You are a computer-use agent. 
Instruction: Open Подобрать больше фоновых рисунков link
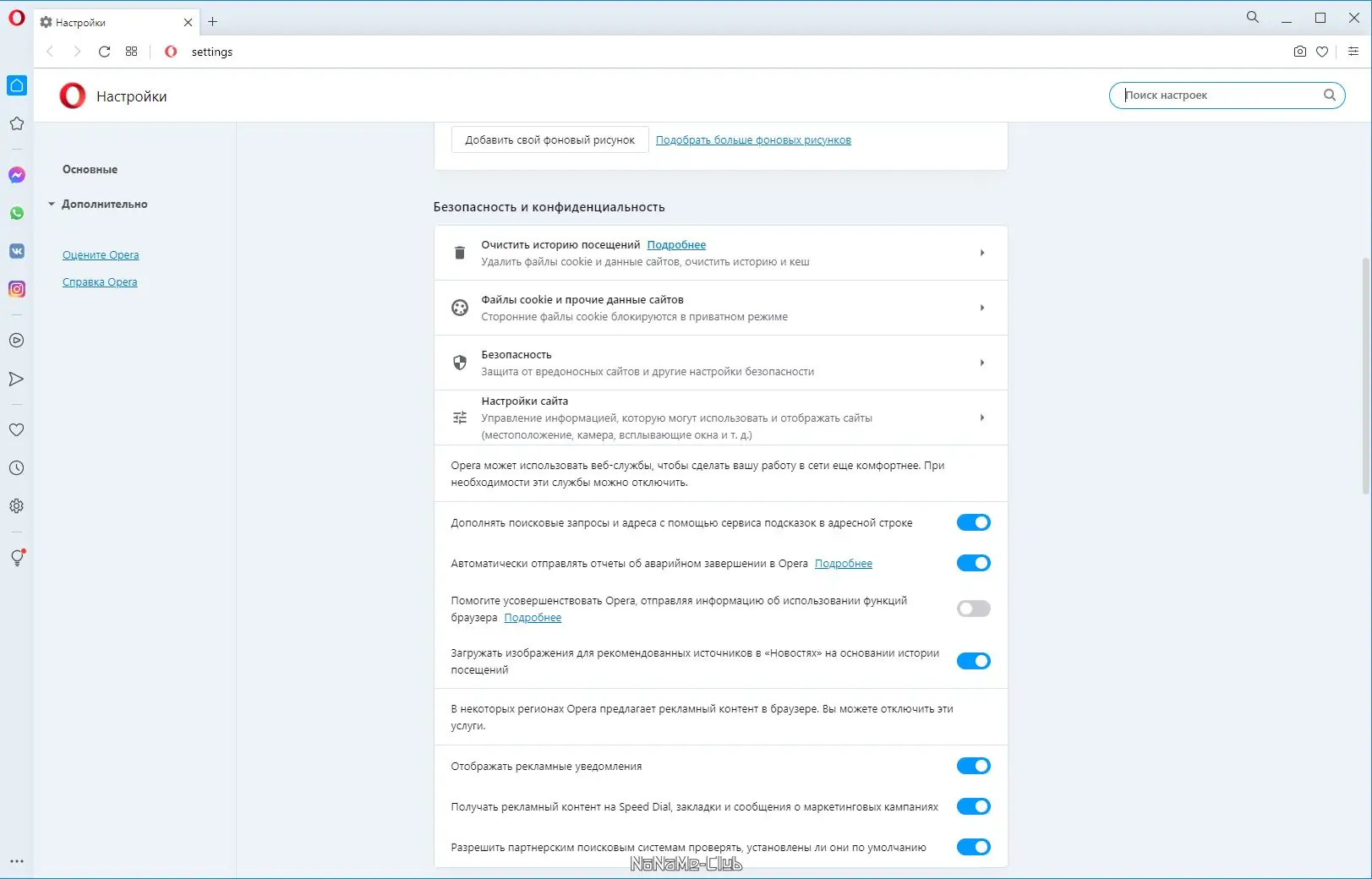click(753, 140)
